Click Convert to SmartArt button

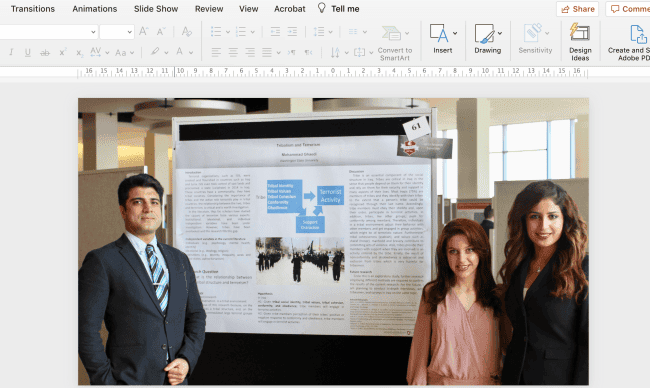395,43
